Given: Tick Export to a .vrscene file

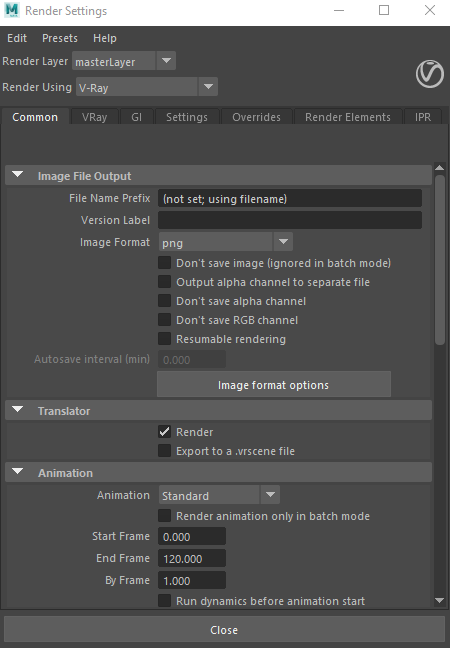Looking at the screenshot, I should click(x=164, y=451).
